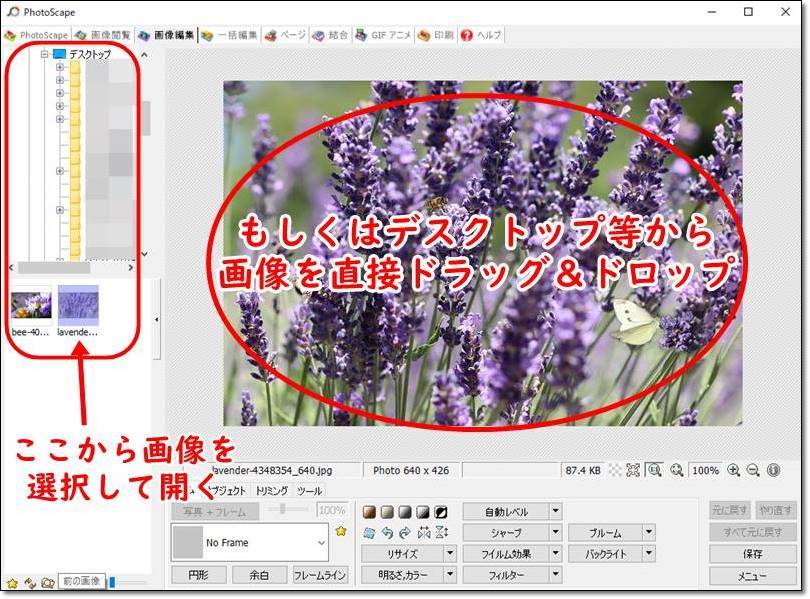Open the 結合 combine tab
The width and height of the screenshot is (810, 599).
[x=331, y=35]
